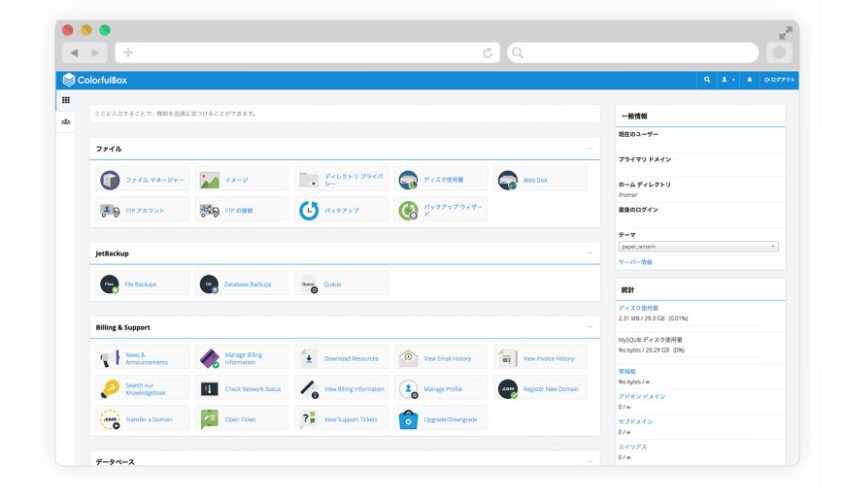Collapse the Billing & Support section
Image resolution: width=844 pixels, height=500 pixels.
[x=589, y=327]
